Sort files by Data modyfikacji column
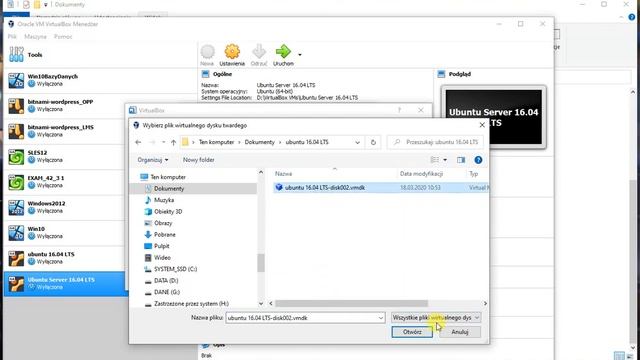The width and height of the screenshot is (640, 360). pyautogui.click(x=421, y=173)
